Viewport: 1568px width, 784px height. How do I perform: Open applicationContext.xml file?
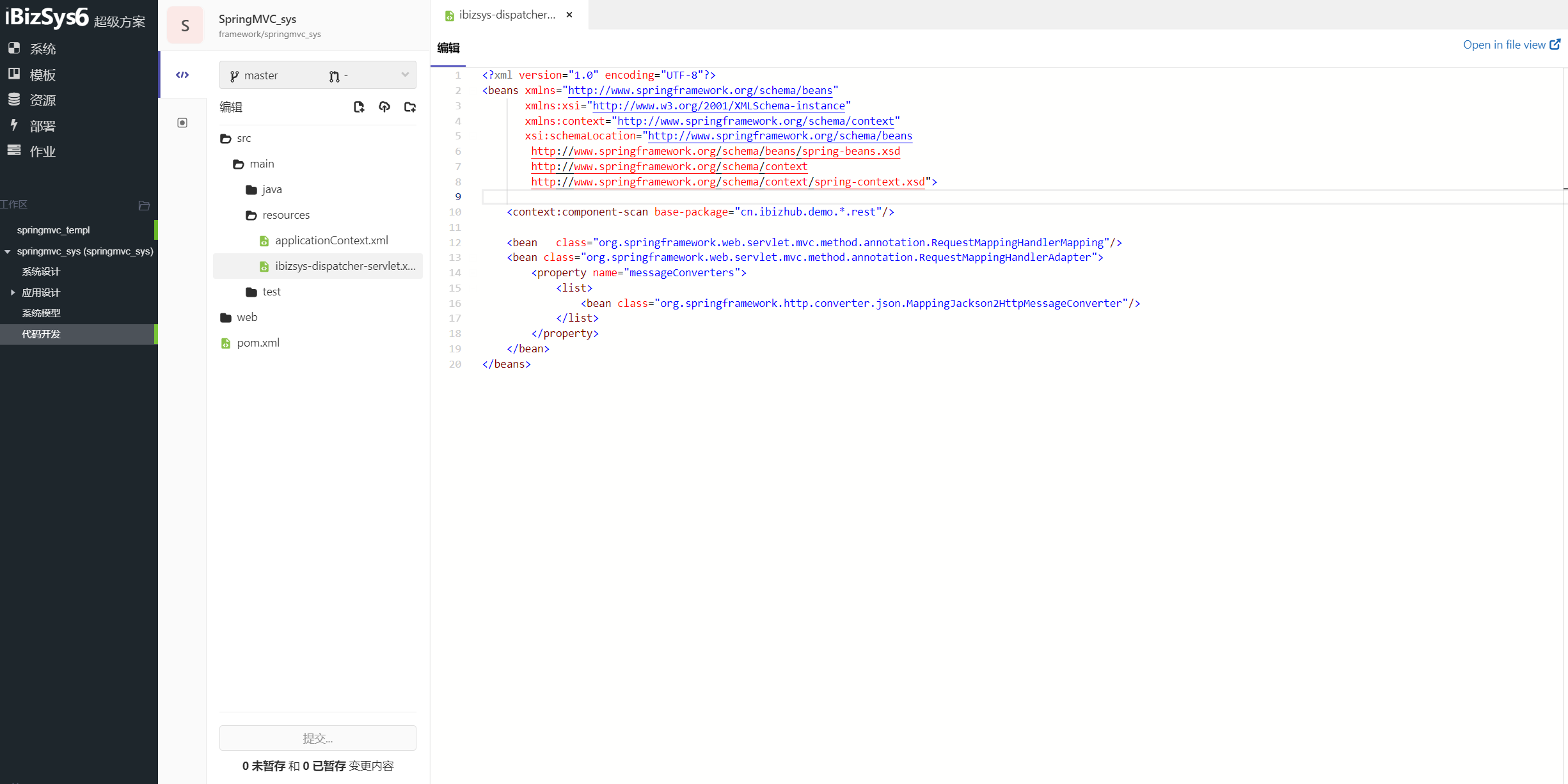pos(331,240)
